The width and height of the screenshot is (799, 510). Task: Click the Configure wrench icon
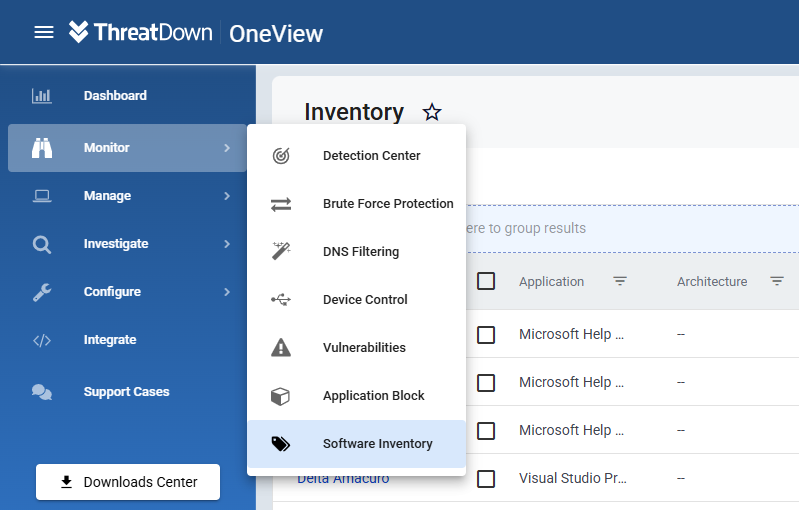42,292
